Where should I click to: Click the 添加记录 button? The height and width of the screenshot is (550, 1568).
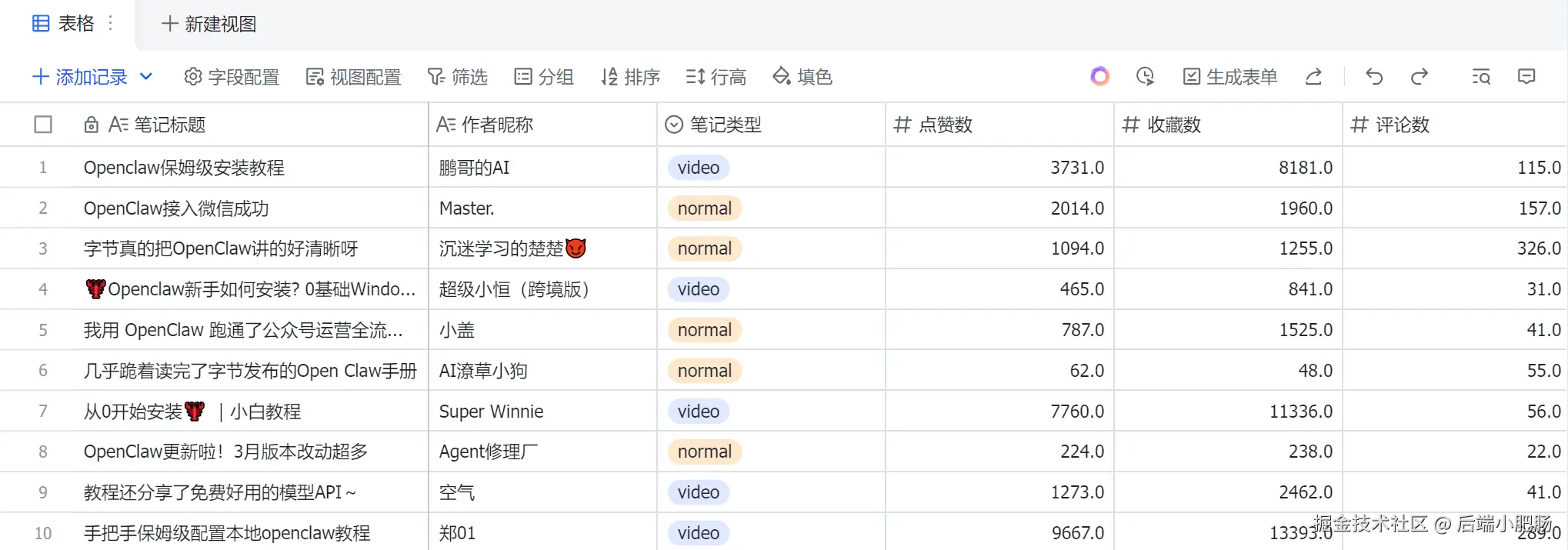point(80,77)
